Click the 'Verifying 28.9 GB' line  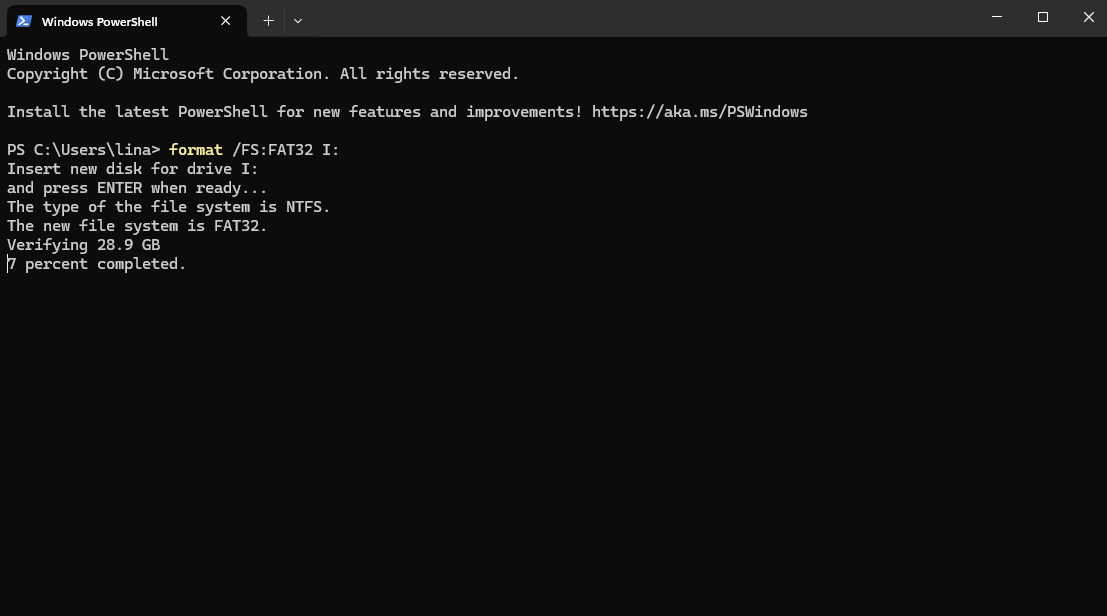click(83, 245)
